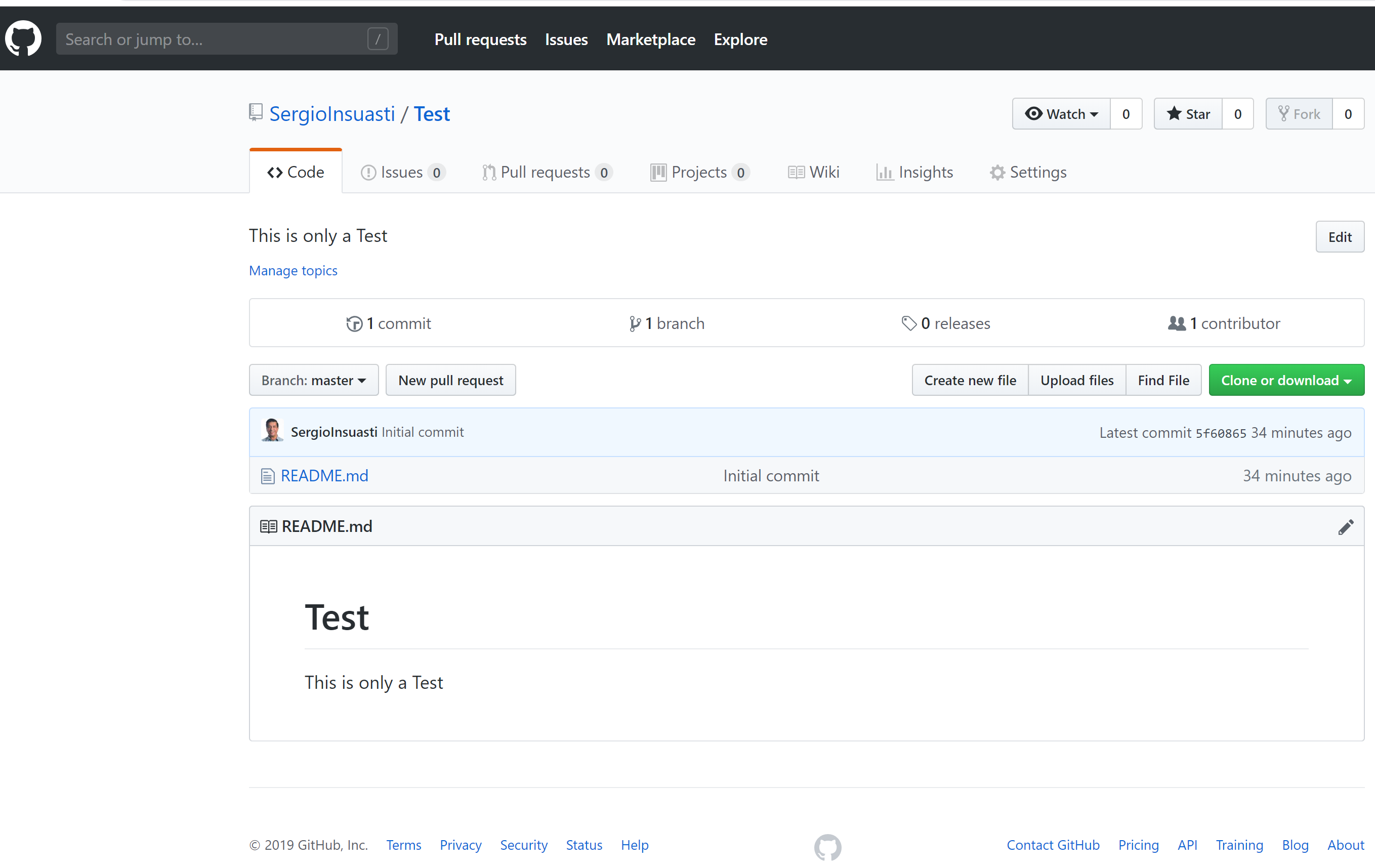
Task: Open the Clone or download dropdown
Action: [x=1286, y=380]
